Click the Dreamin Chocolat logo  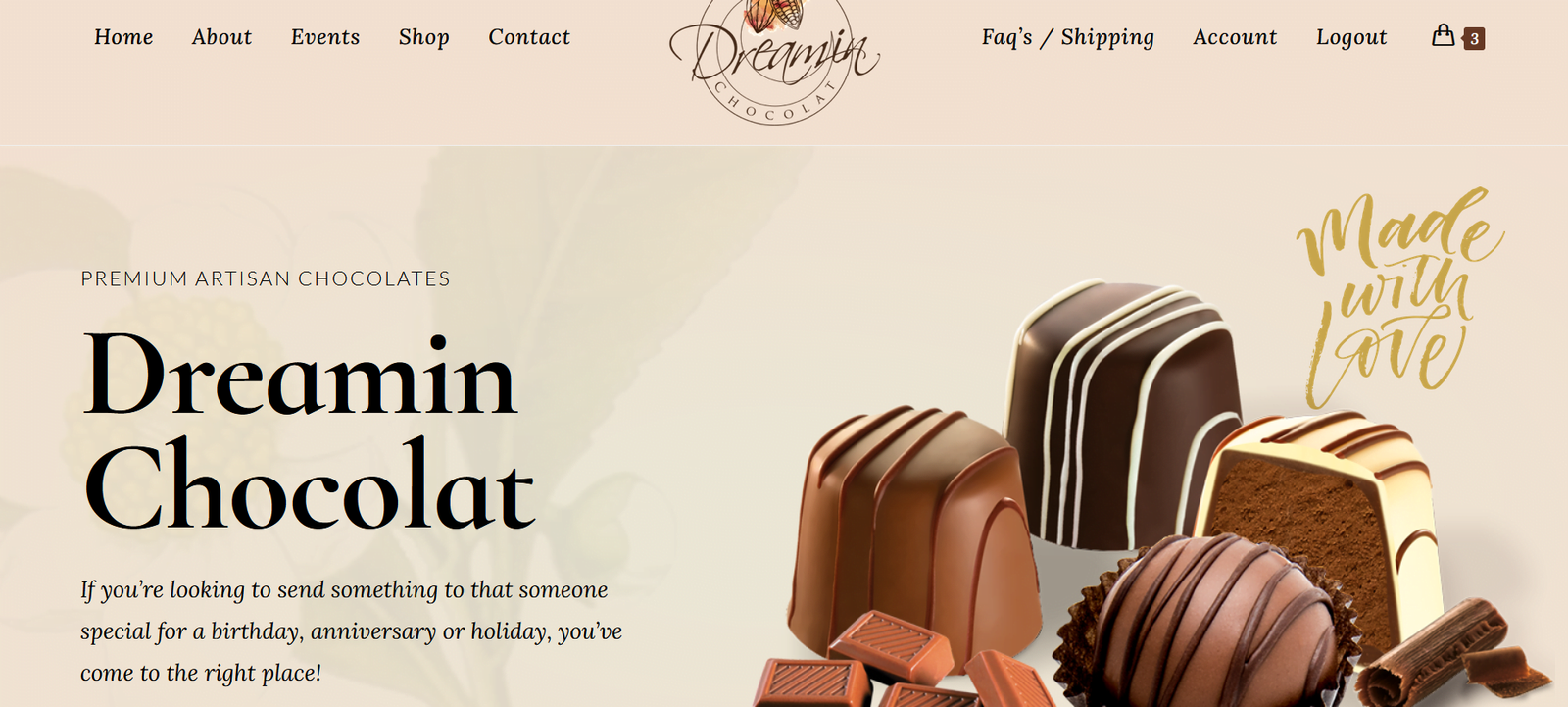tap(774, 59)
